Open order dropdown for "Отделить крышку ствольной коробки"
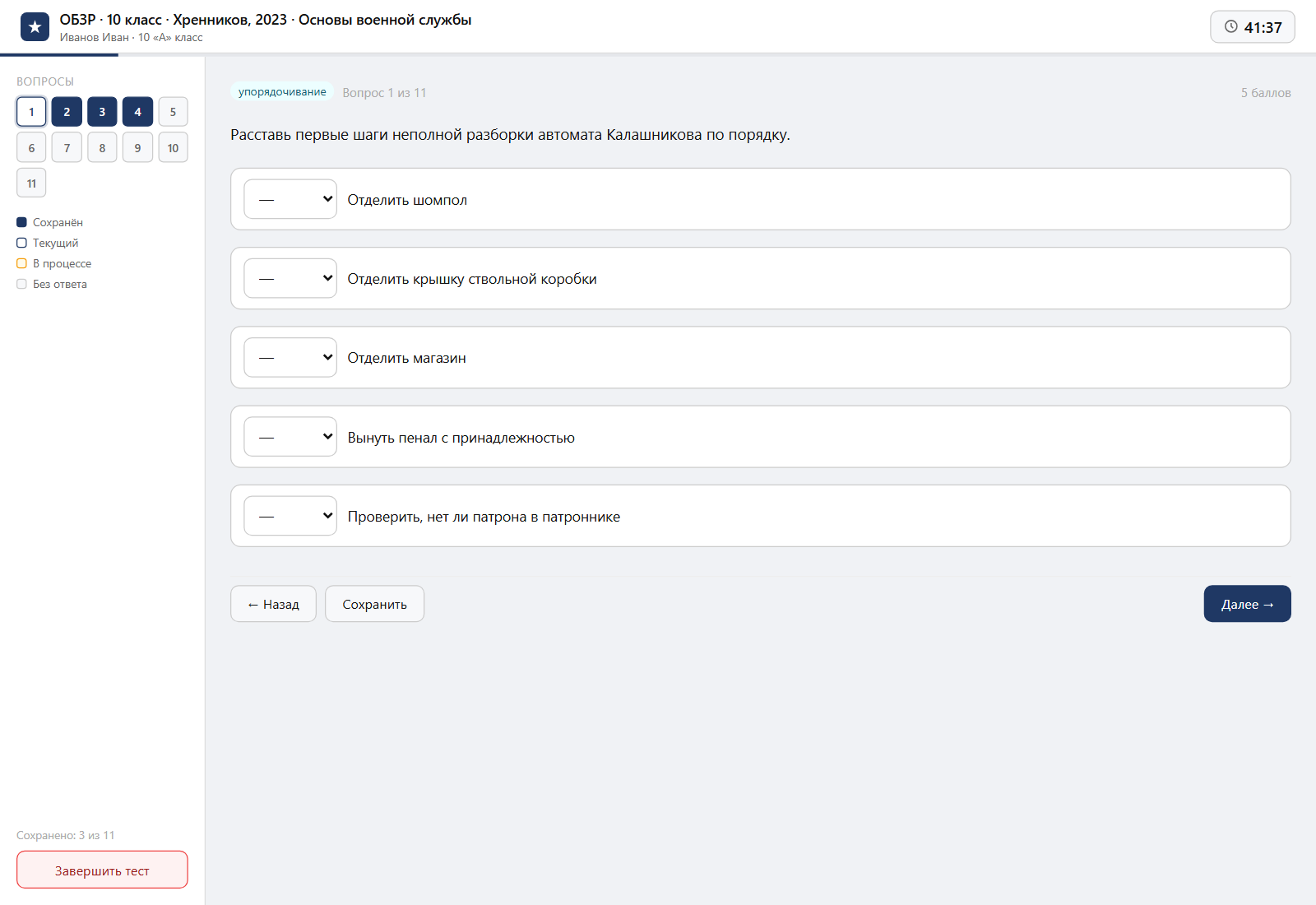 [x=290, y=278]
